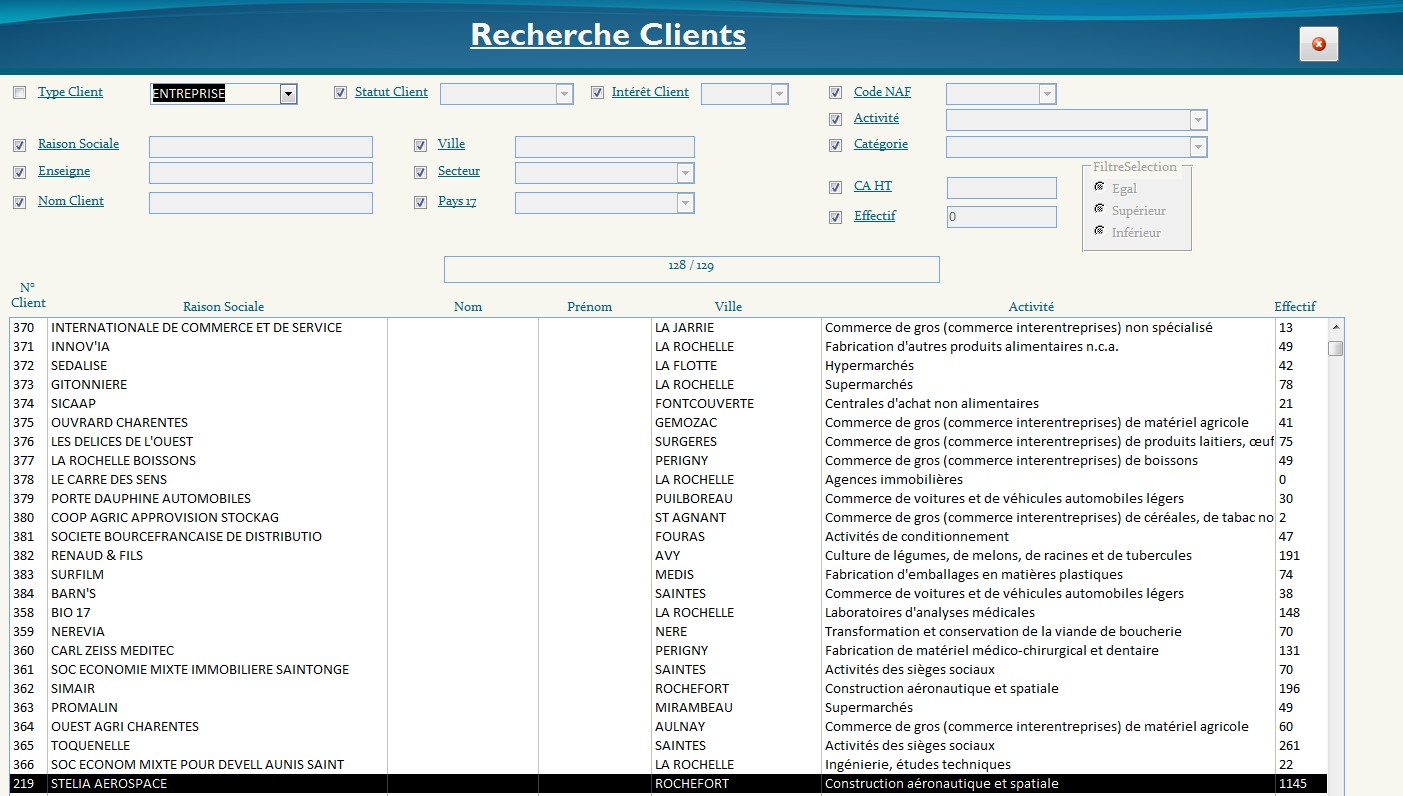Toggle the Enseigne checkbox
The image size is (1403, 796).
click(20, 173)
